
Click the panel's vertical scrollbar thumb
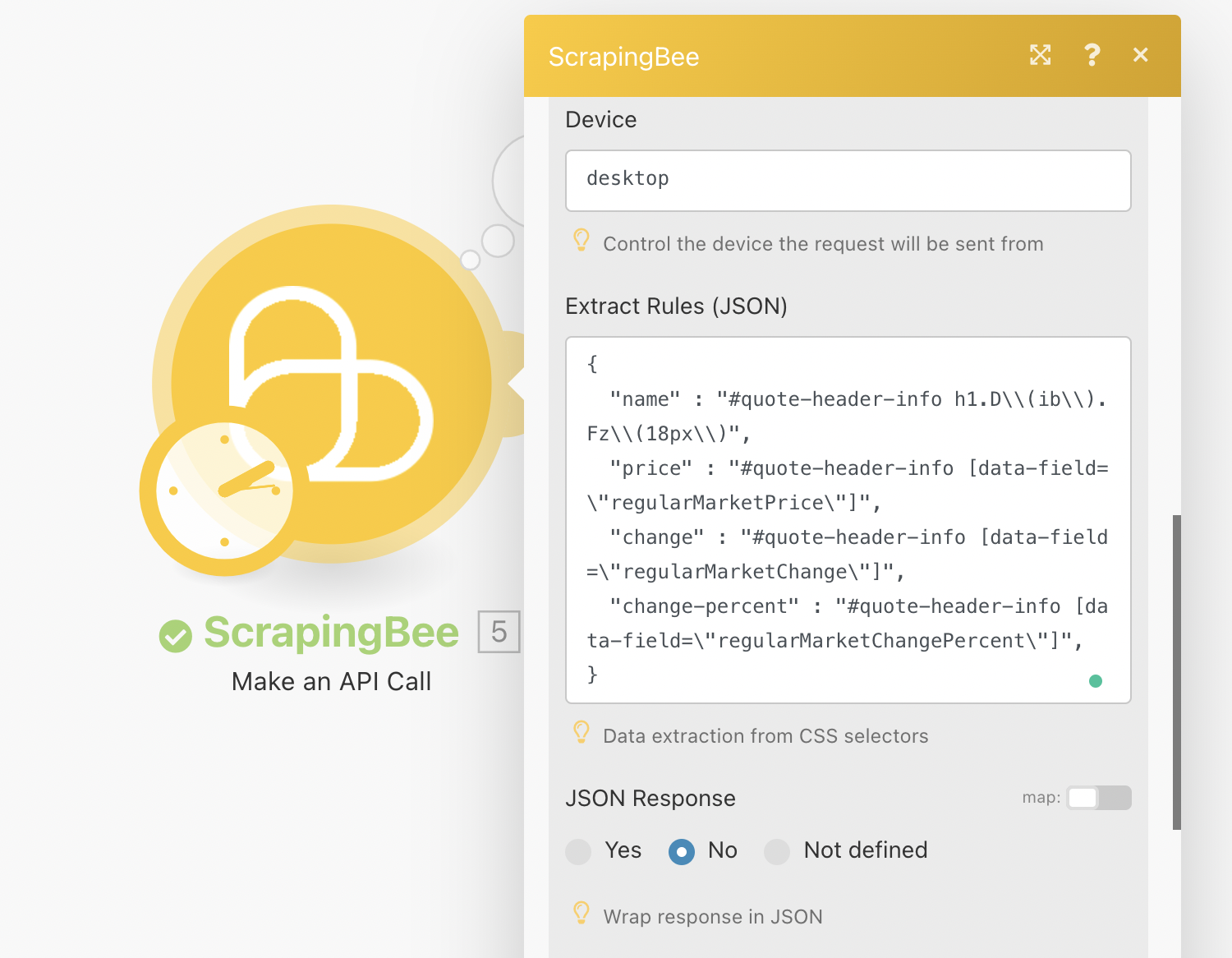tap(1176, 672)
